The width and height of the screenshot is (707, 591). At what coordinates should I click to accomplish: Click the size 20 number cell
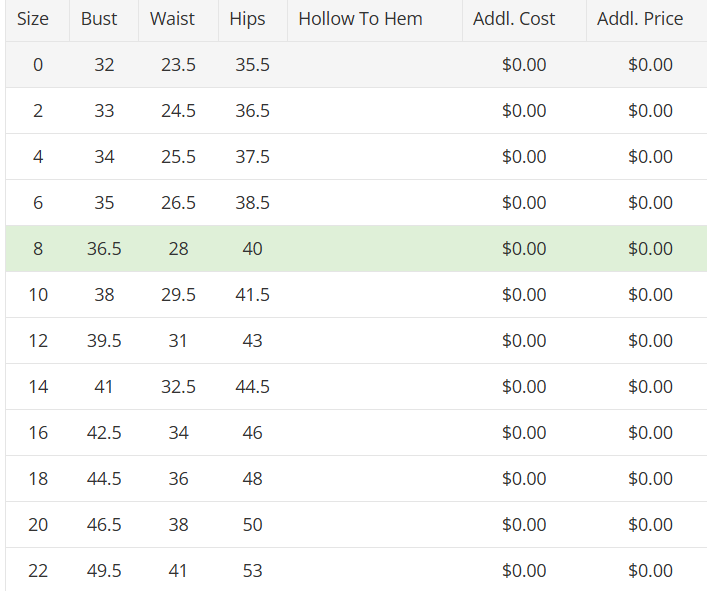[38, 525]
